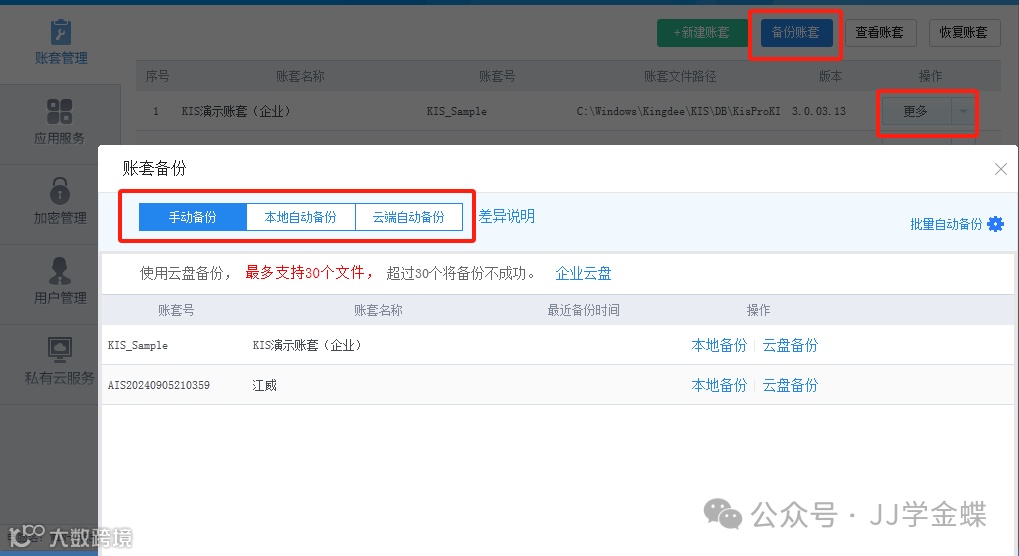The height and width of the screenshot is (556, 1019).
Task: Open 账套管理 sidebar icon
Action: pos(60,32)
